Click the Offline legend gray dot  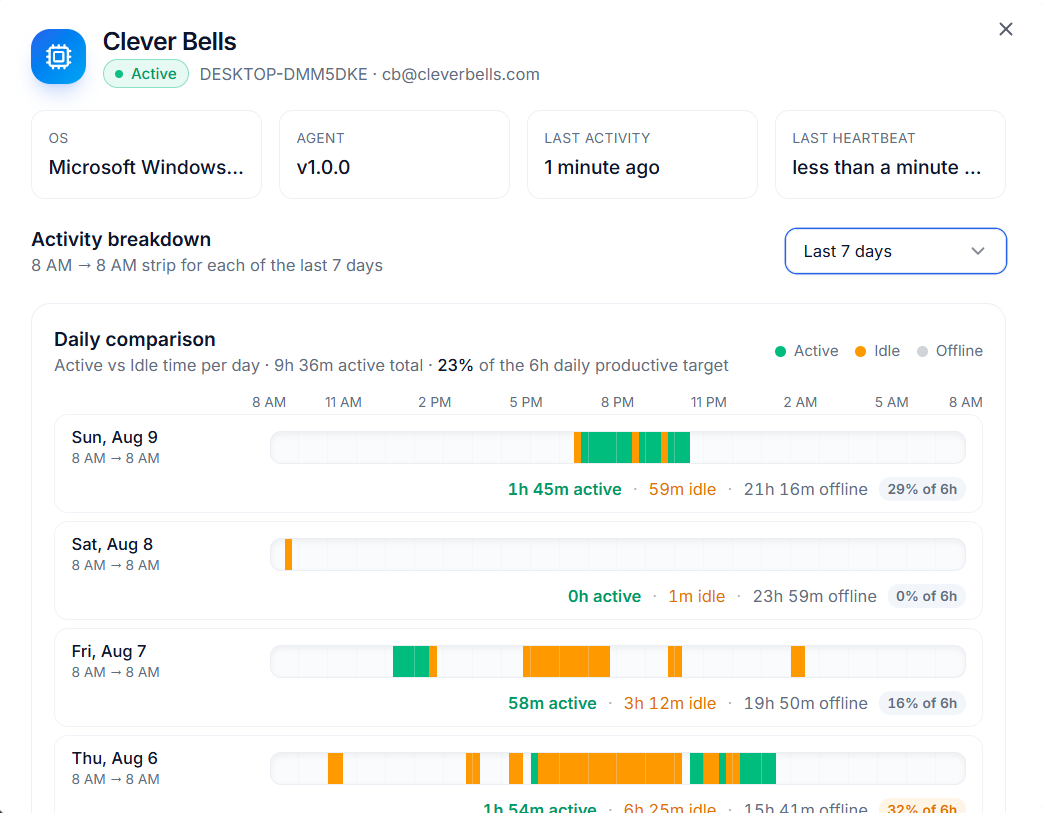[x=922, y=351]
